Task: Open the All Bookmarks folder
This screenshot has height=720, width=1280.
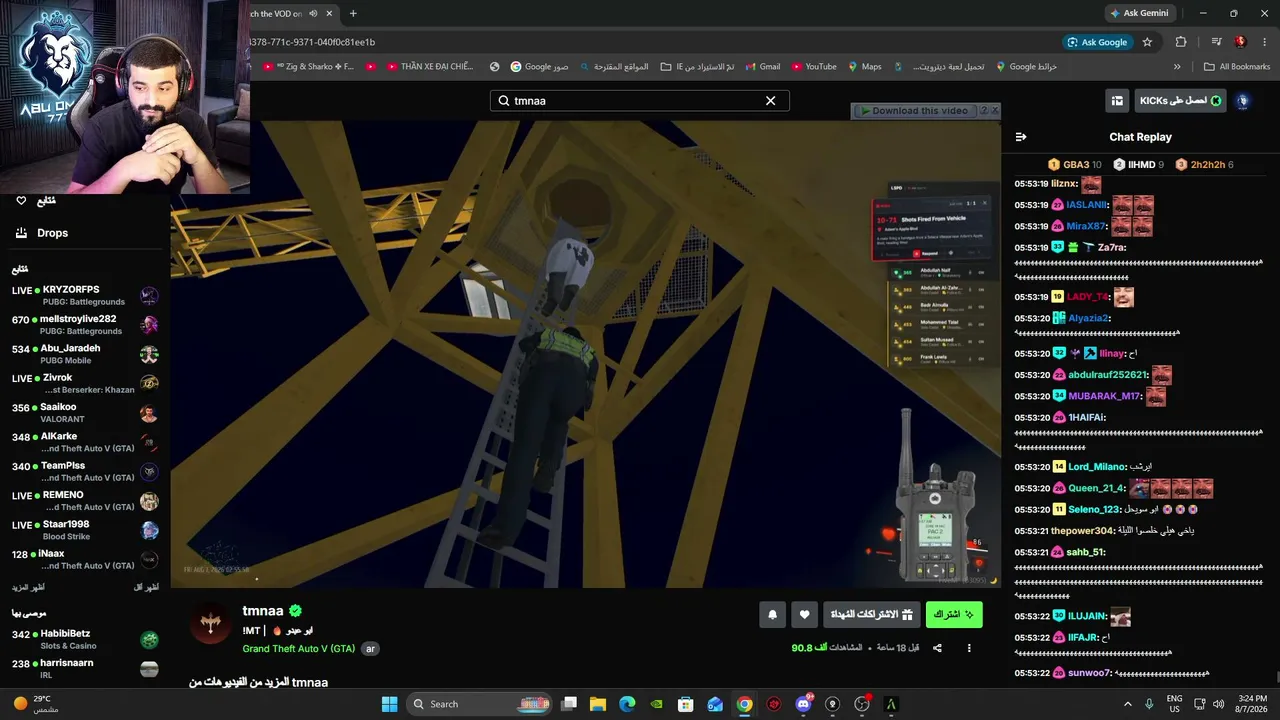Action: coord(1237,67)
